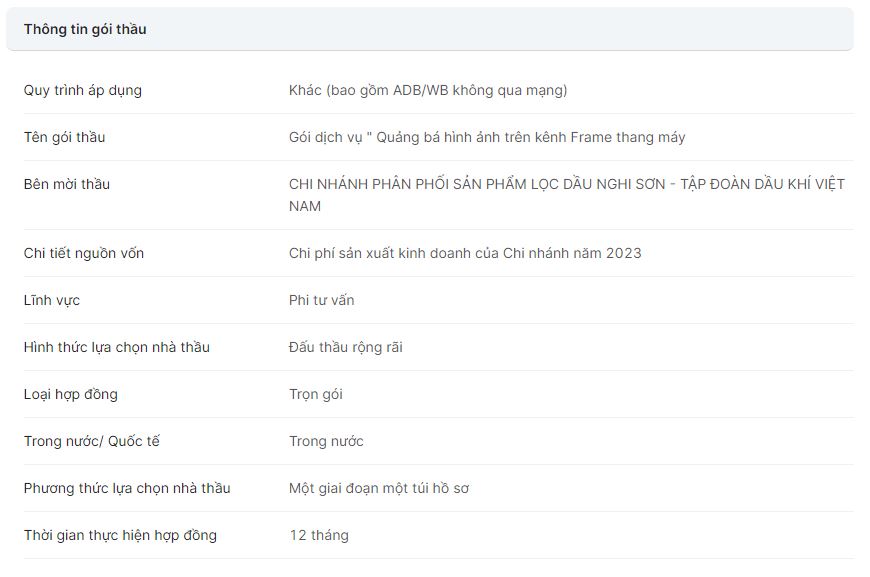Click the "Thời gian thực hiện hợp đồng" label
The image size is (870, 577).
point(120,535)
